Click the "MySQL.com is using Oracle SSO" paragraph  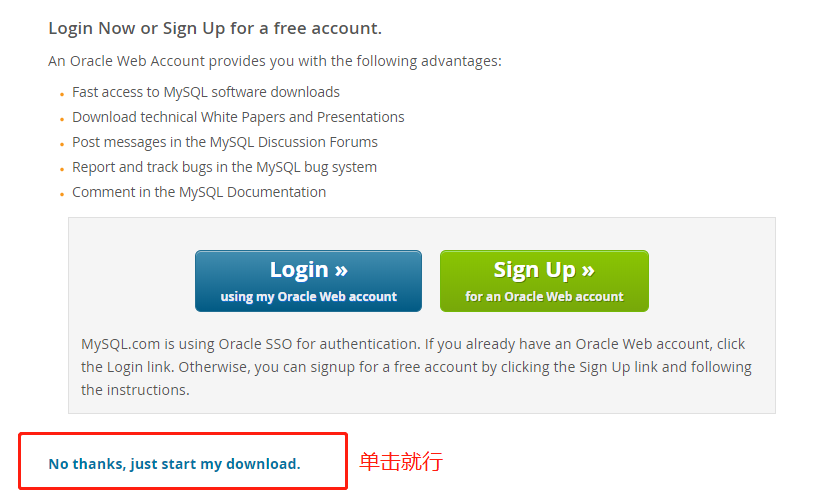pyautogui.click(x=416, y=367)
